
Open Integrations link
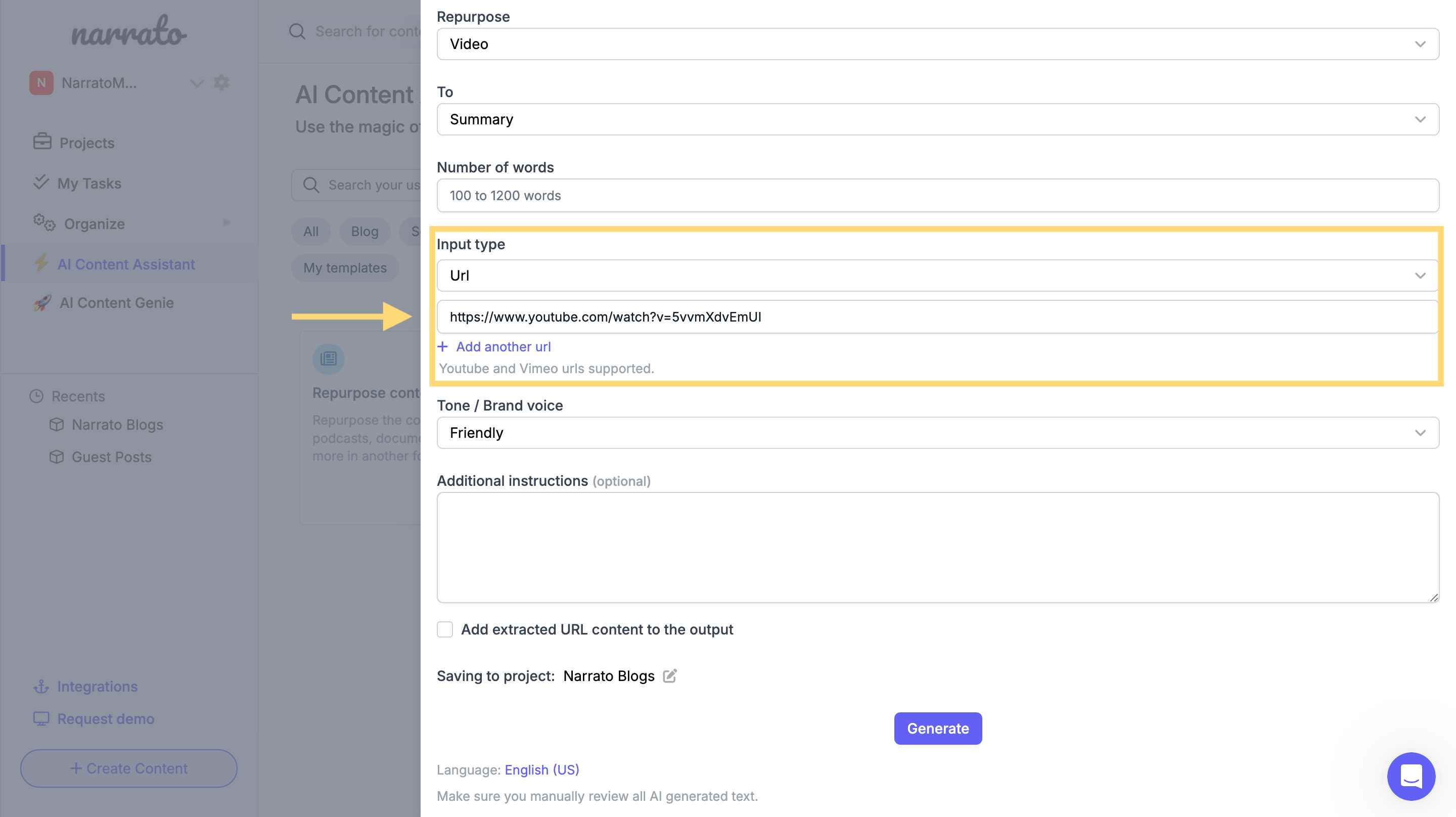click(x=97, y=687)
